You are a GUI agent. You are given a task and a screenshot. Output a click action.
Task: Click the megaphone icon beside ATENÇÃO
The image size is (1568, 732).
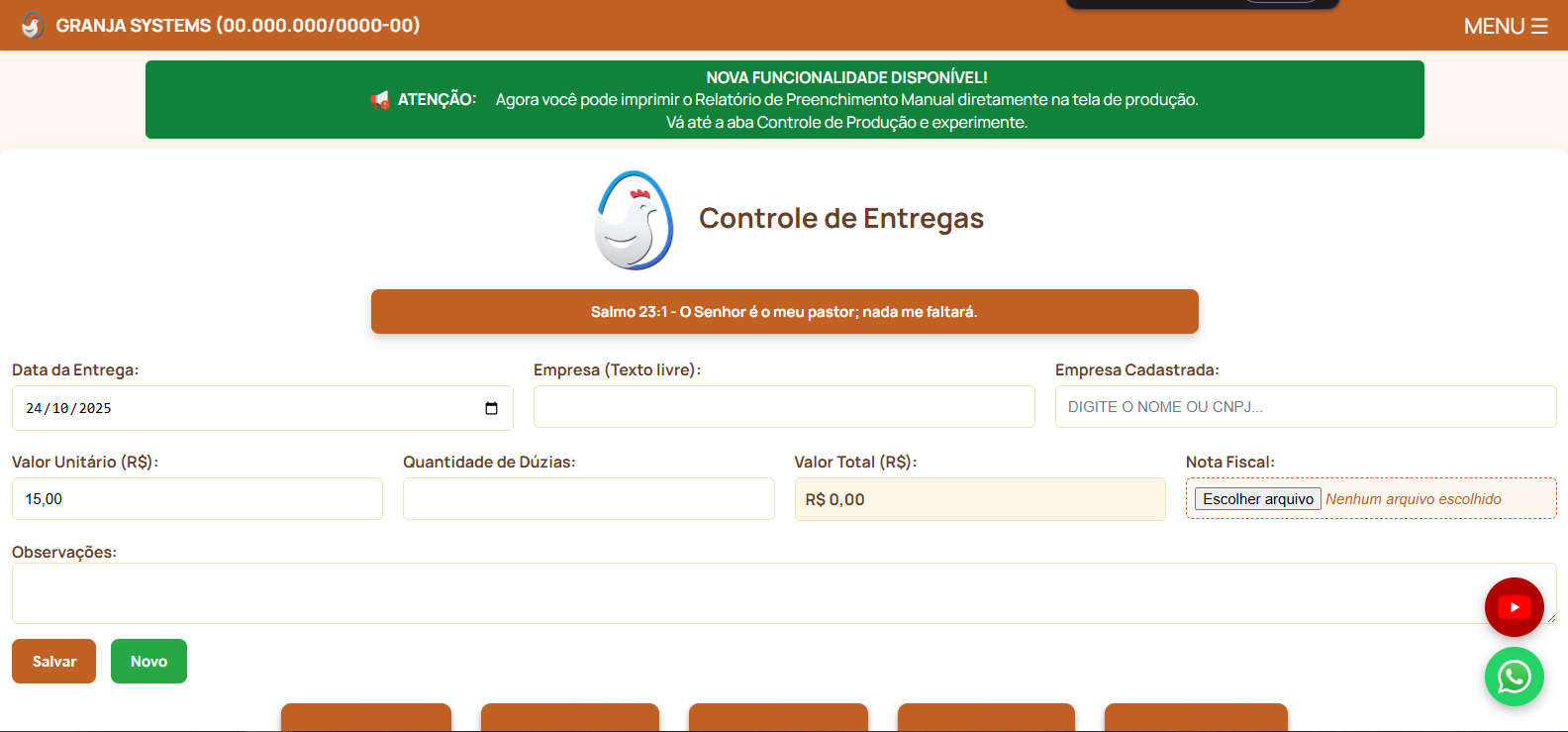(380, 100)
